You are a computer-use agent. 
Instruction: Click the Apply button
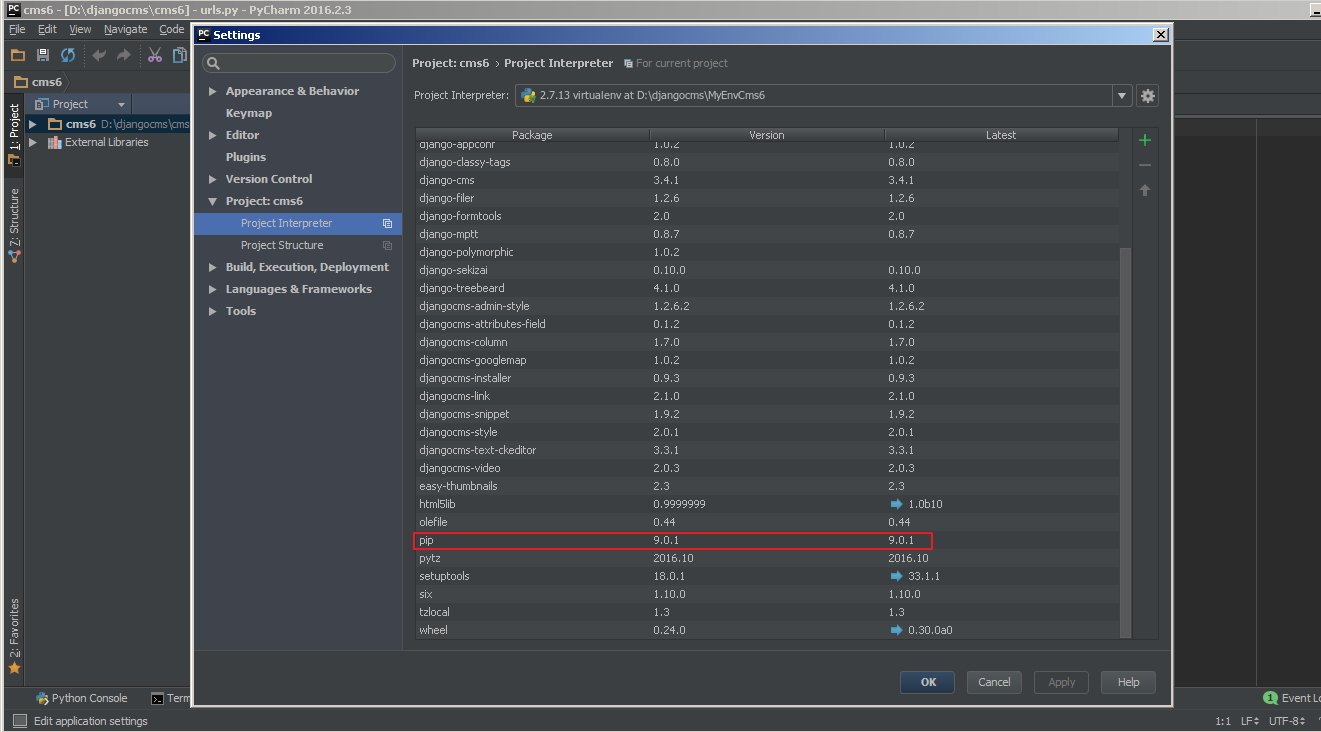point(1061,682)
